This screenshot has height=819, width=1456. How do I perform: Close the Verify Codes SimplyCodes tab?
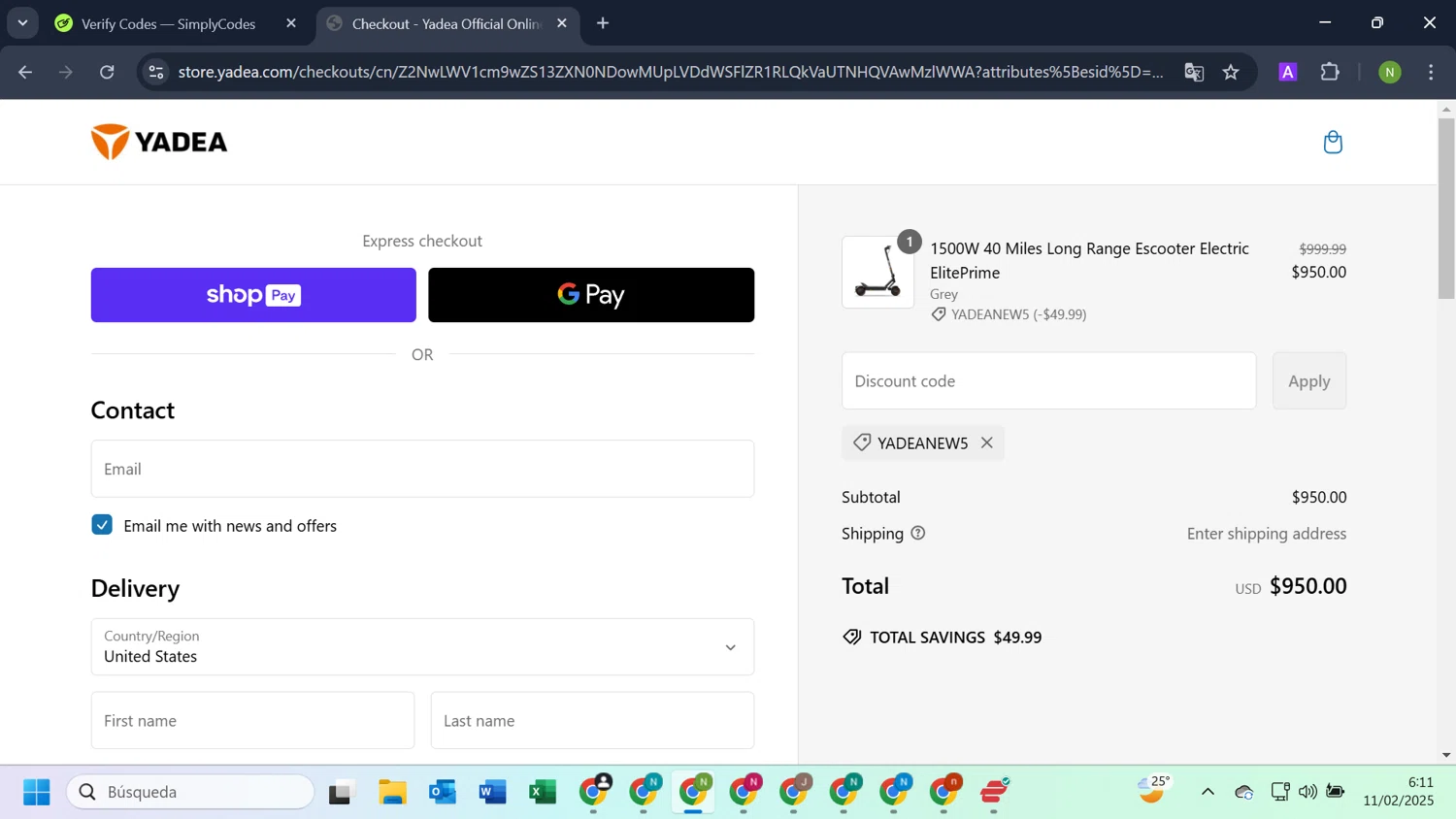(291, 23)
